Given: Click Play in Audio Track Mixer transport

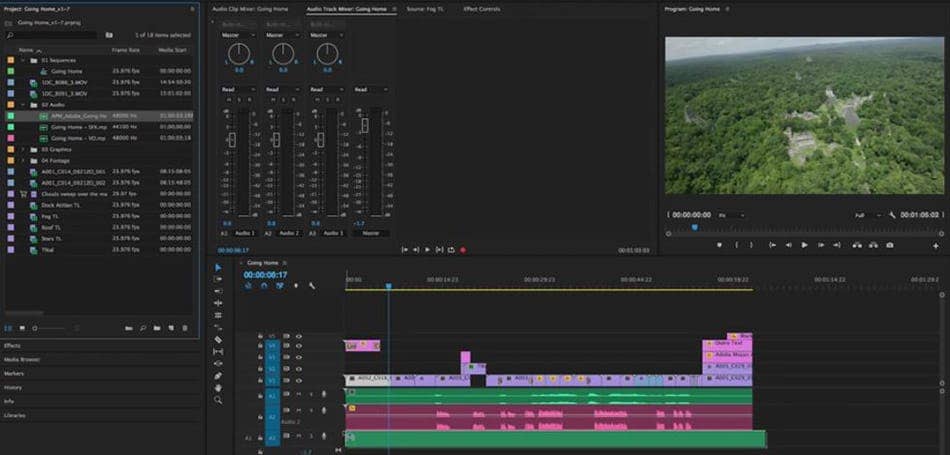Looking at the screenshot, I should (428, 250).
